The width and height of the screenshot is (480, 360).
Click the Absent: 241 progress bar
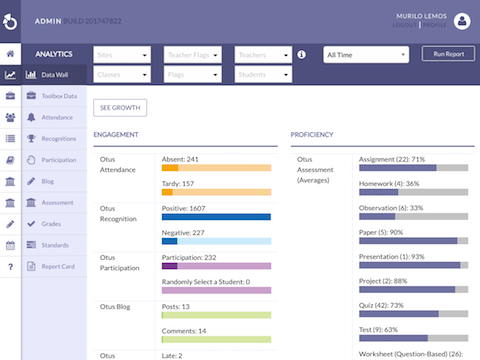(216, 168)
